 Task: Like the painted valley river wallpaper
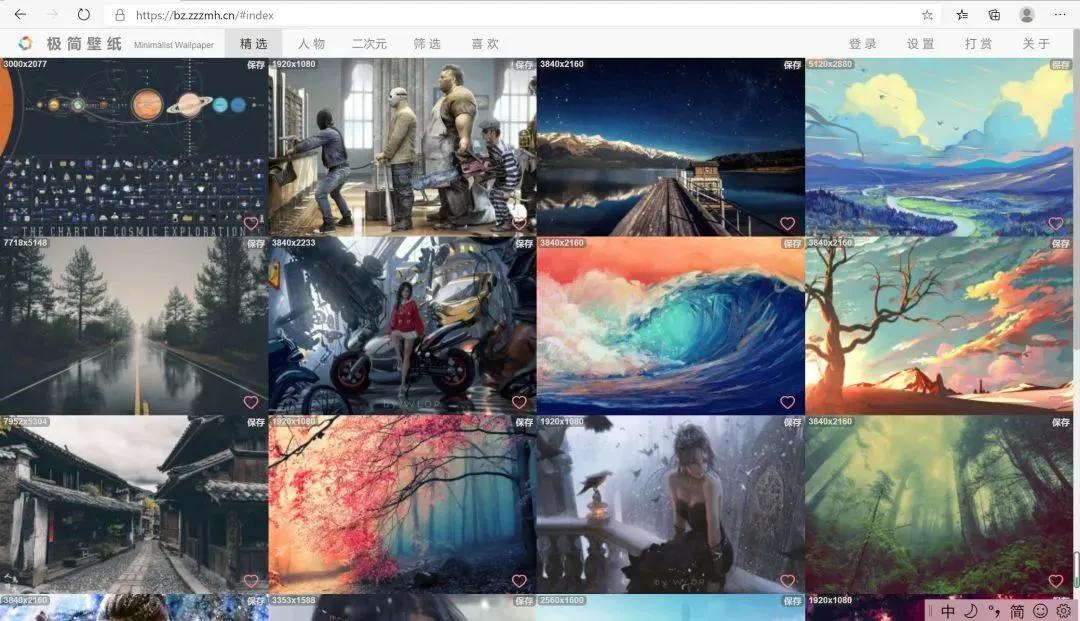click(x=1056, y=223)
